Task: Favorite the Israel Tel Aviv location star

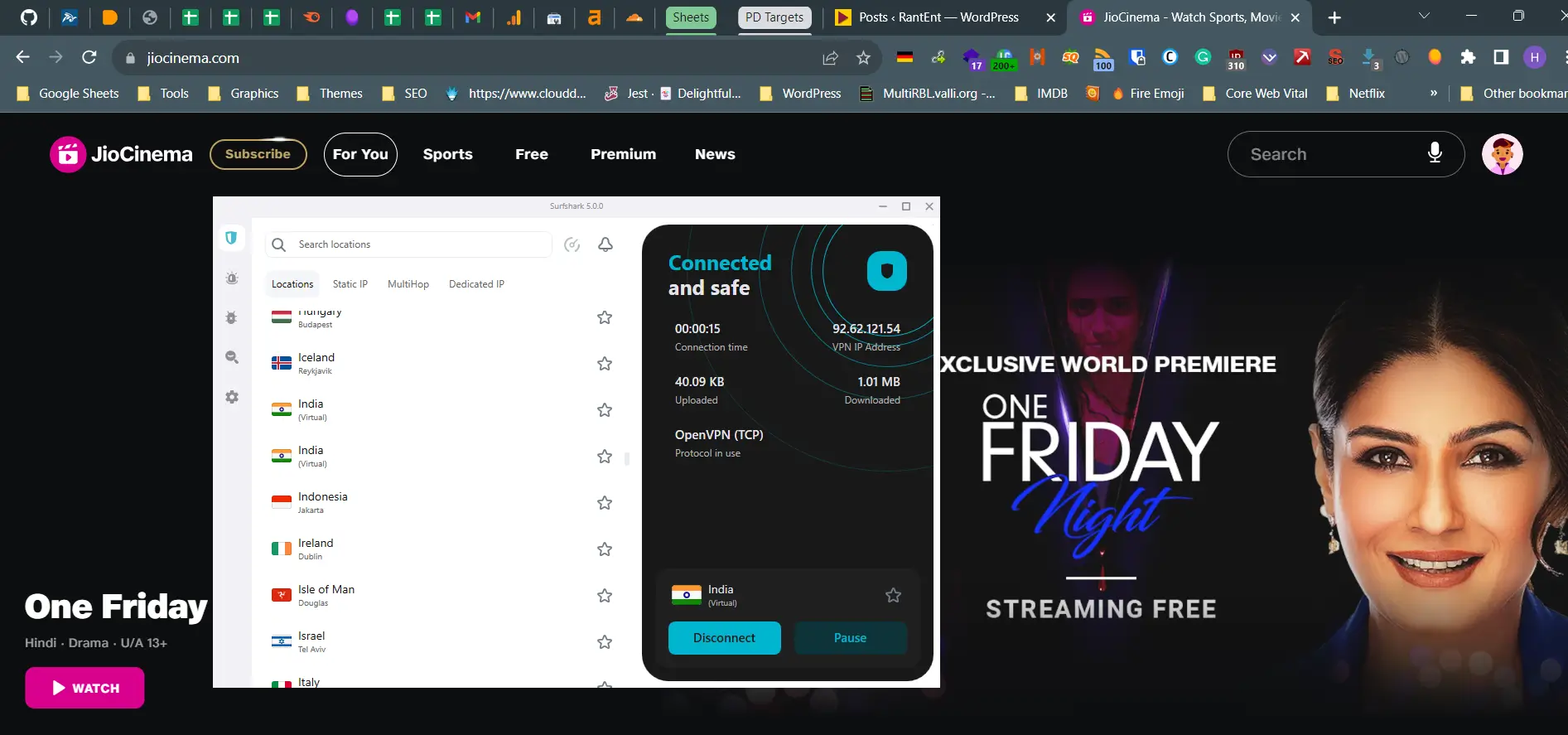Action: click(x=605, y=642)
